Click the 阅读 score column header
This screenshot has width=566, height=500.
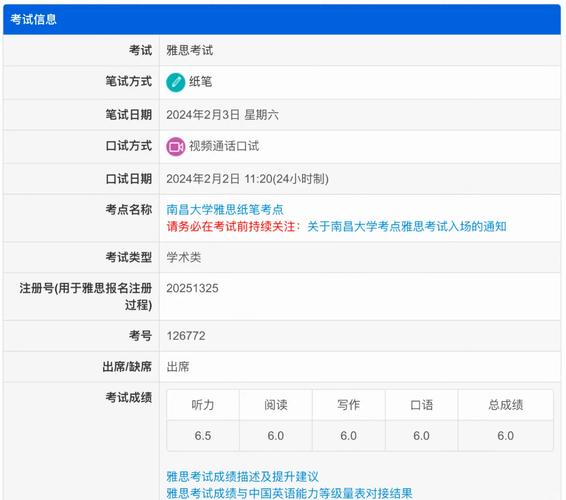(276, 405)
